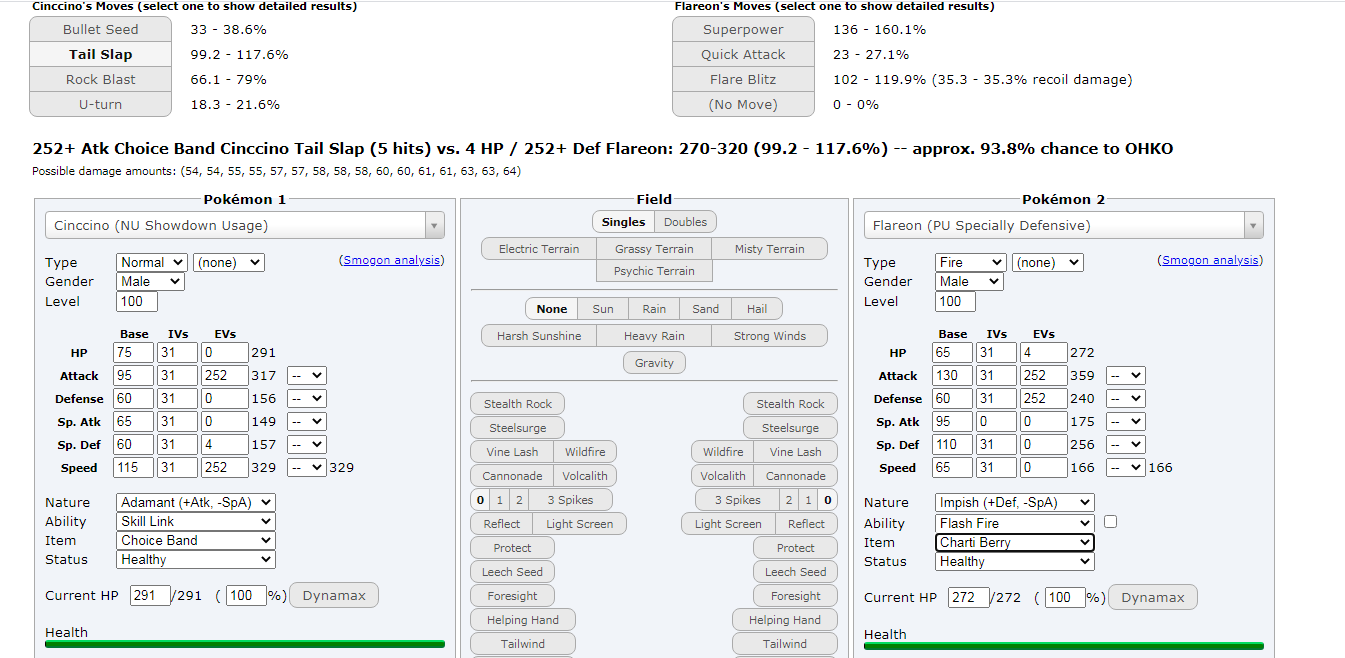Enable Misty Terrain
This screenshot has width=1345, height=658.
(x=770, y=249)
